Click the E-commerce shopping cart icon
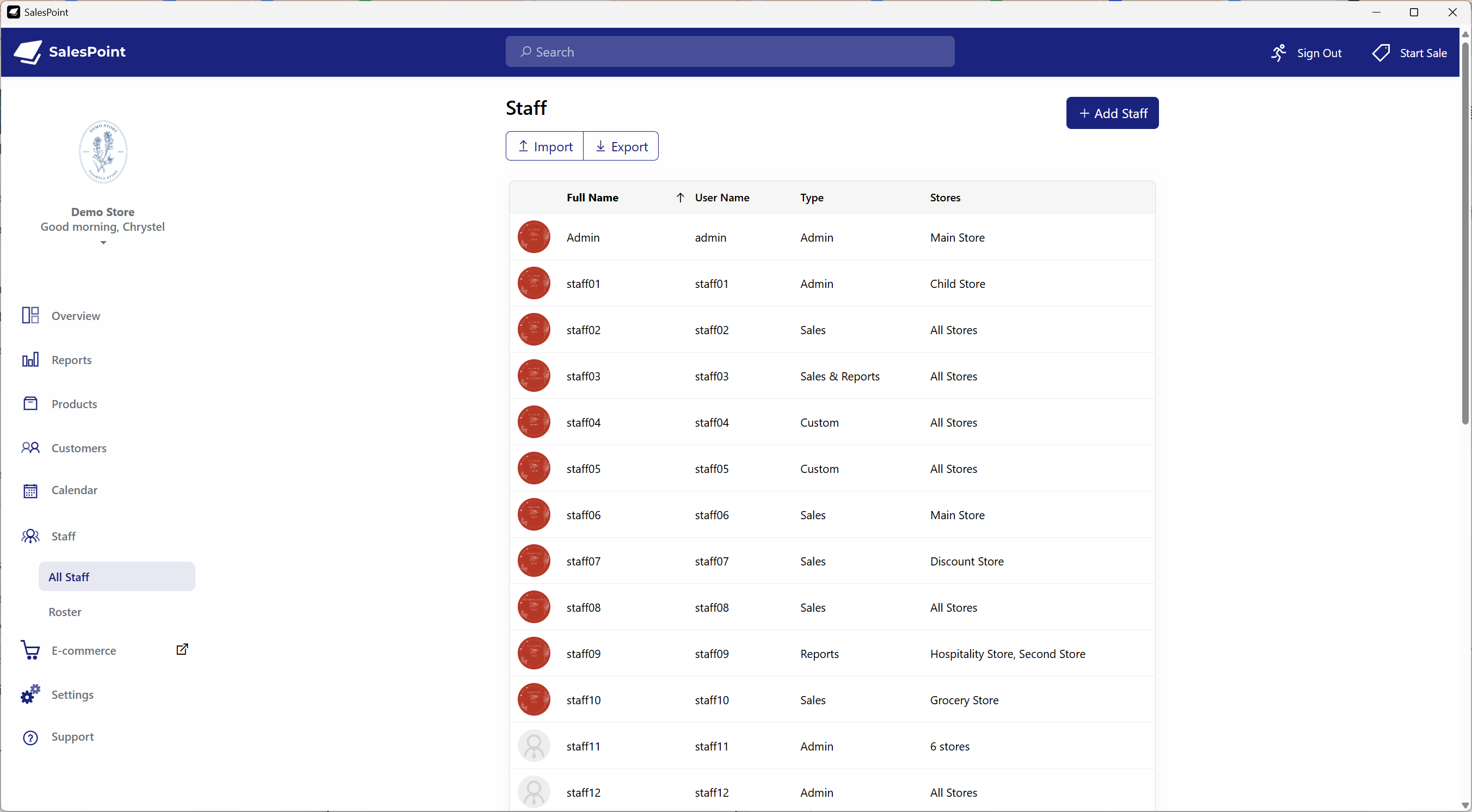1472x812 pixels. (30, 650)
